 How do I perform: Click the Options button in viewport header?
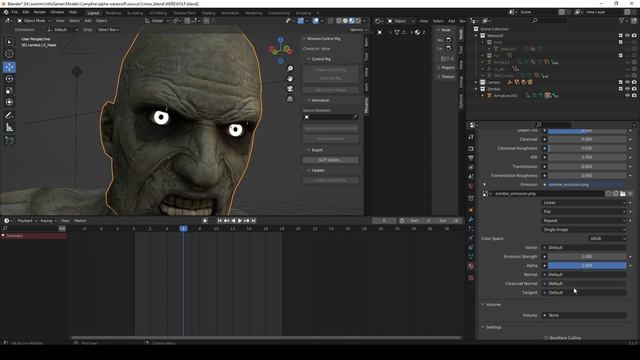358,30
